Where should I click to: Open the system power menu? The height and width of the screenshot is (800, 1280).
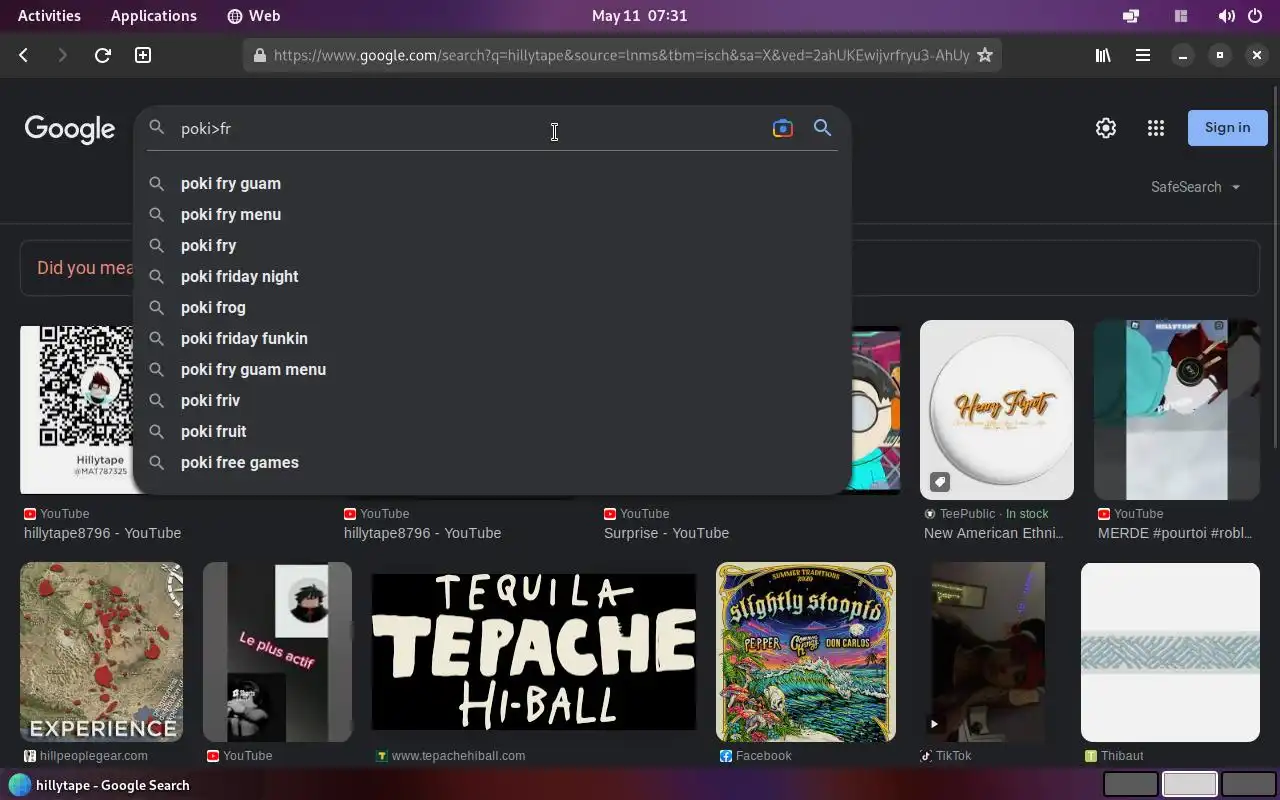pos(1255,16)
